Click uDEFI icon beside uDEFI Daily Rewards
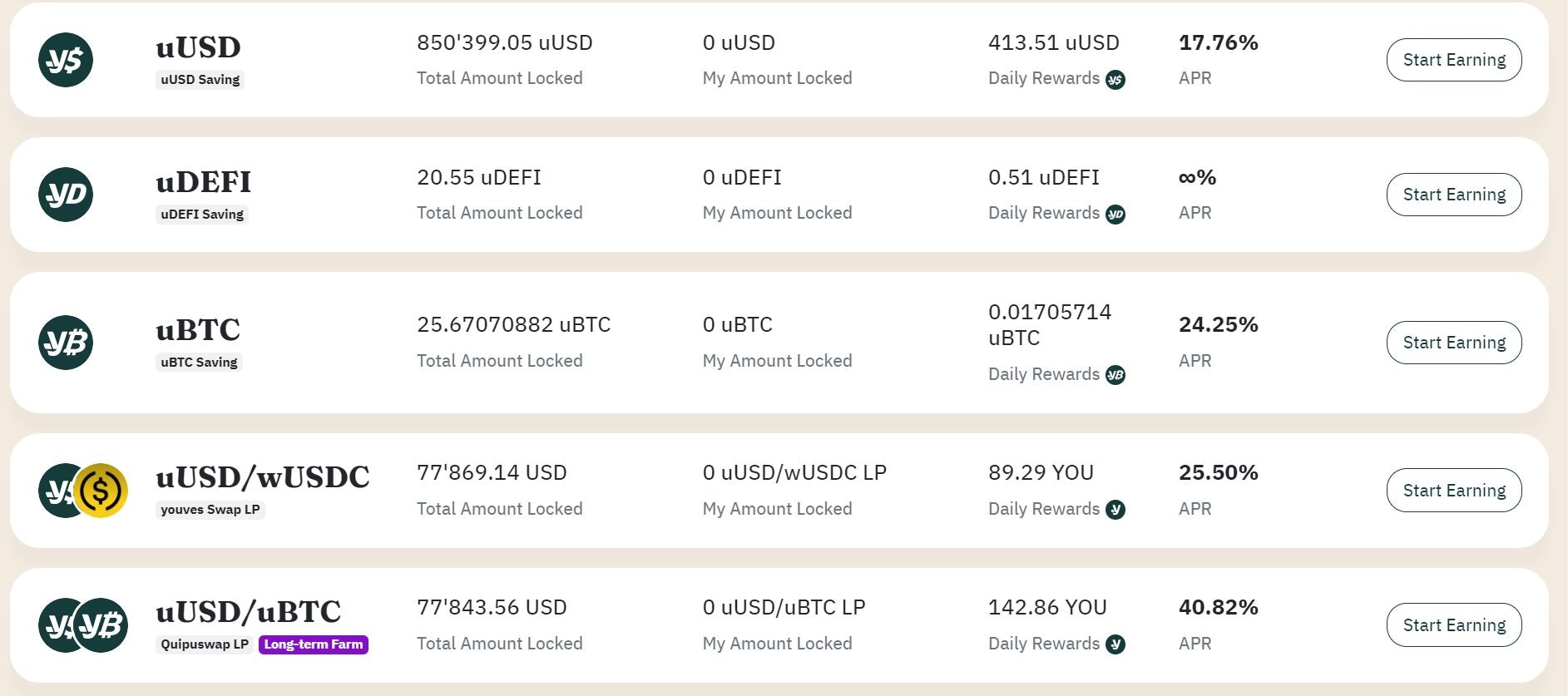The height and width of the screenshot is (696, 1568). click(1115, 215)
